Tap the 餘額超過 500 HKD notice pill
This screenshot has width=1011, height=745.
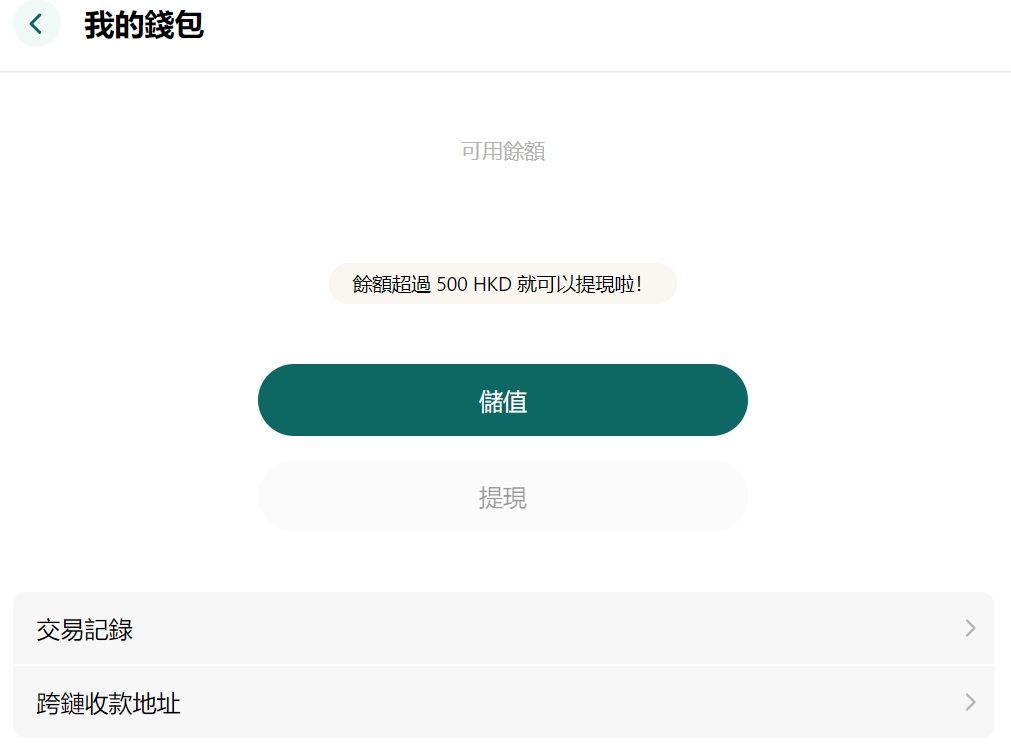pos(503,284)
